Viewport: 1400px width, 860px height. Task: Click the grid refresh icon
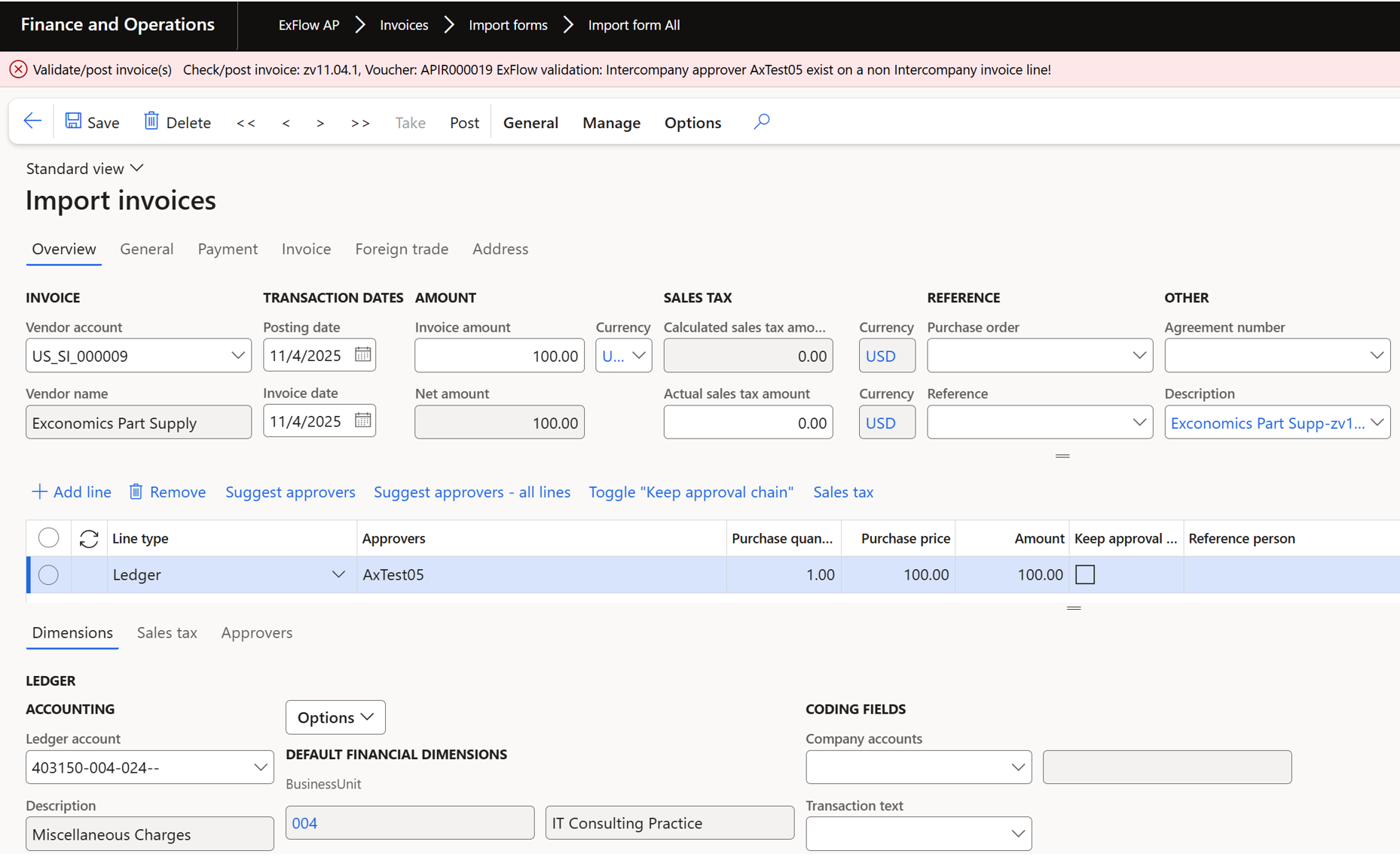point(89,538)
